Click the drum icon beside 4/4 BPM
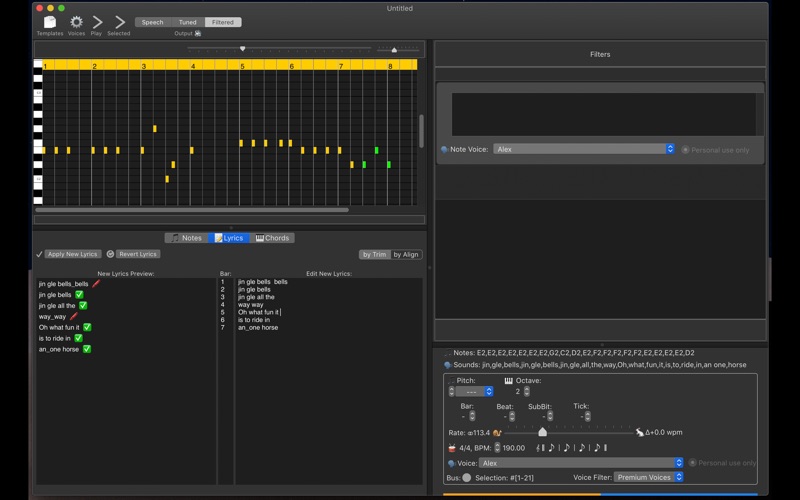 (x=452, y=448)
